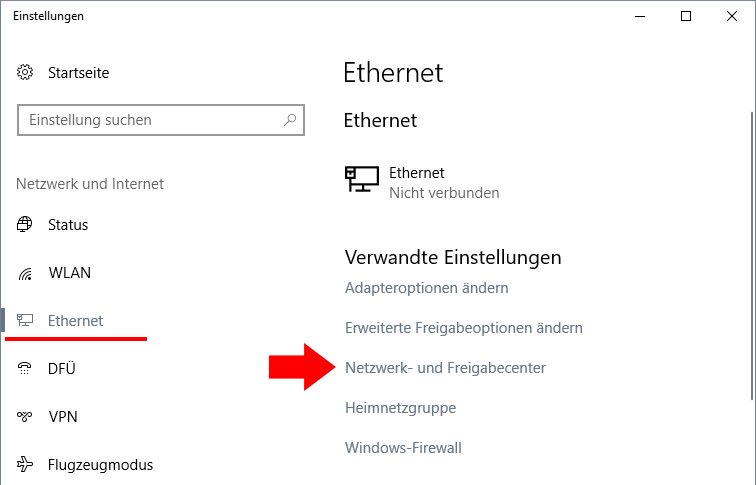Open the Heimnetzgruppe link
756x485 pixels.
tap(401, 408)
